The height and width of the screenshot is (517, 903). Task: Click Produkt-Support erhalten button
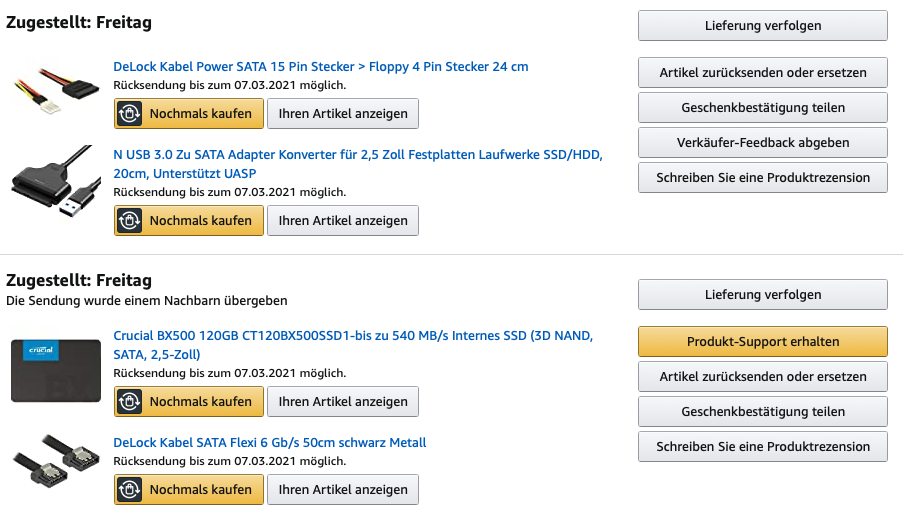(x=762, y=341)
